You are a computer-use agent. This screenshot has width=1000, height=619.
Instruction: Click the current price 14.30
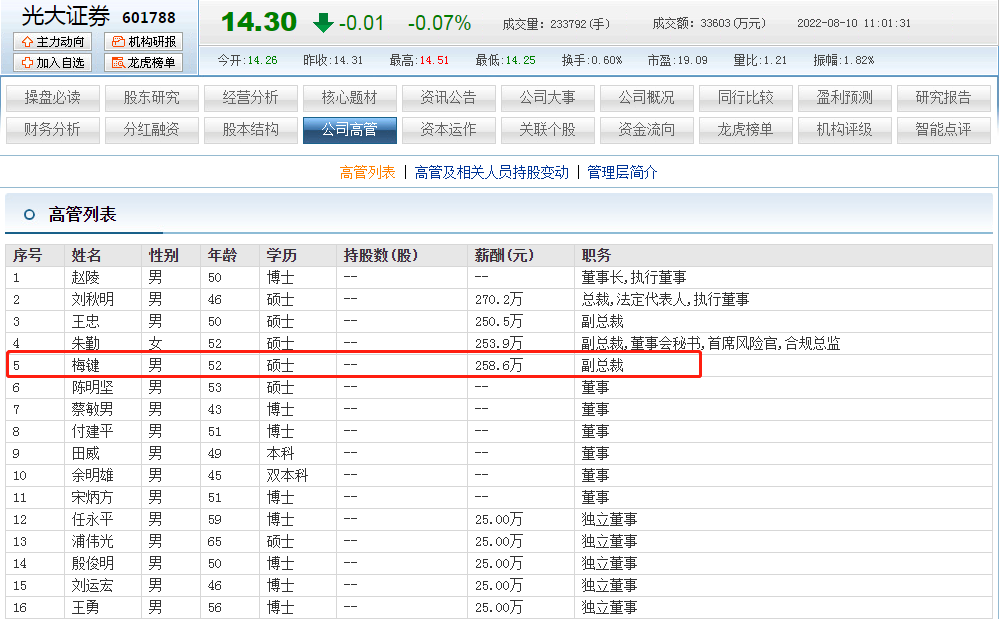pos(259,23)
